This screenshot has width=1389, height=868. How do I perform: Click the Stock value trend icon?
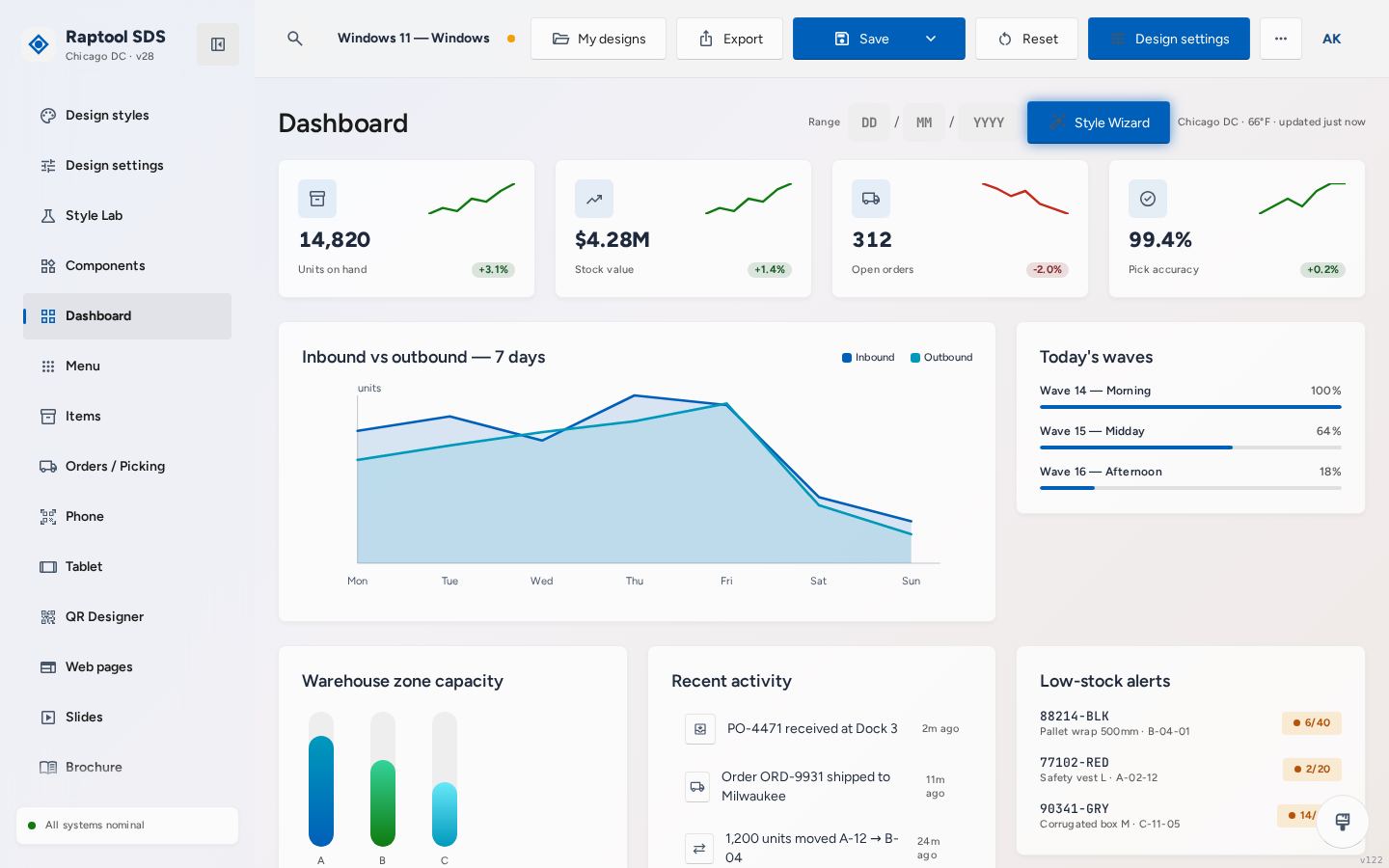pyautogui.click(x=594, y=199)
